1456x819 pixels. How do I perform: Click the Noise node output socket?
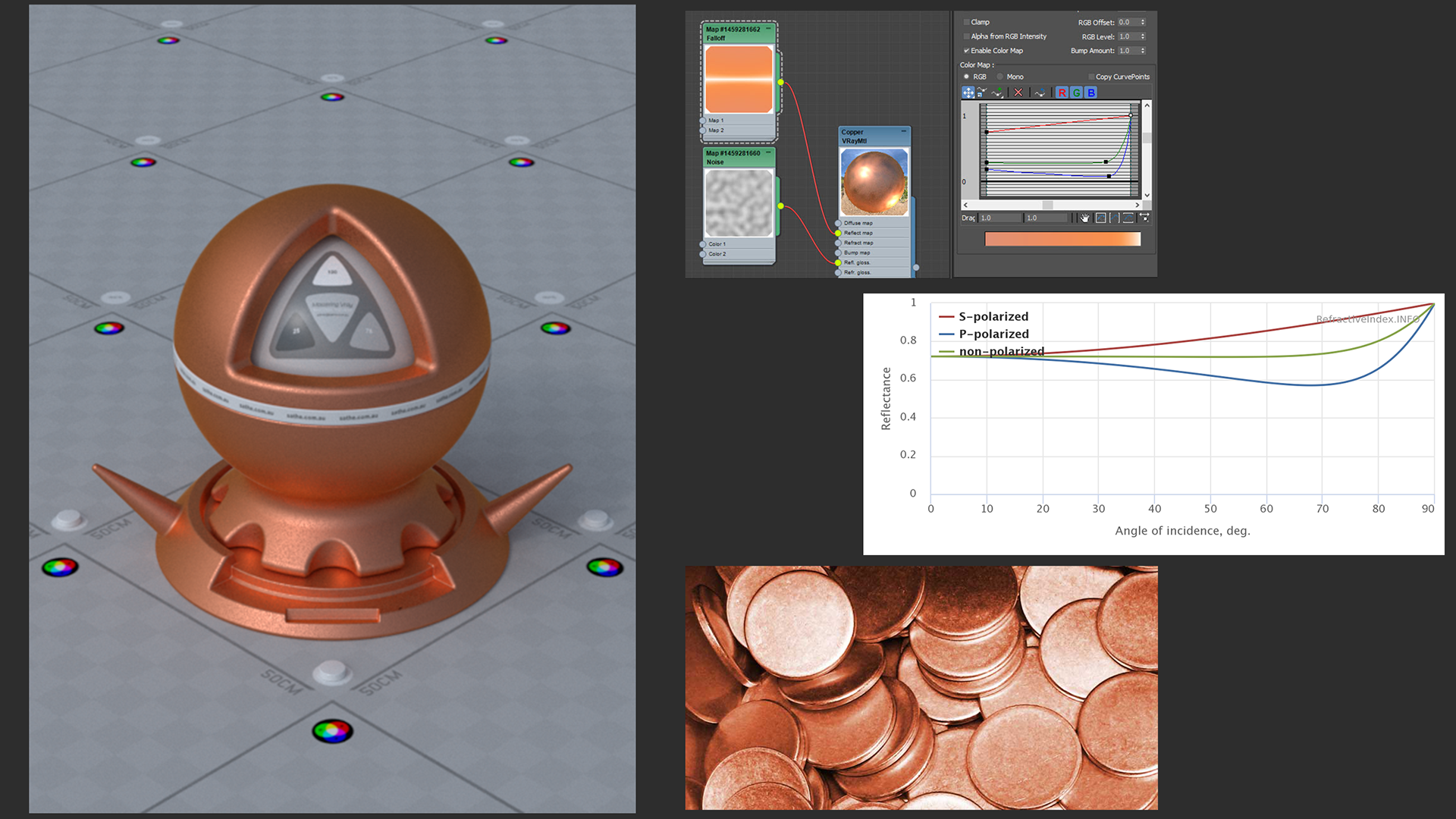pos(780,206)
